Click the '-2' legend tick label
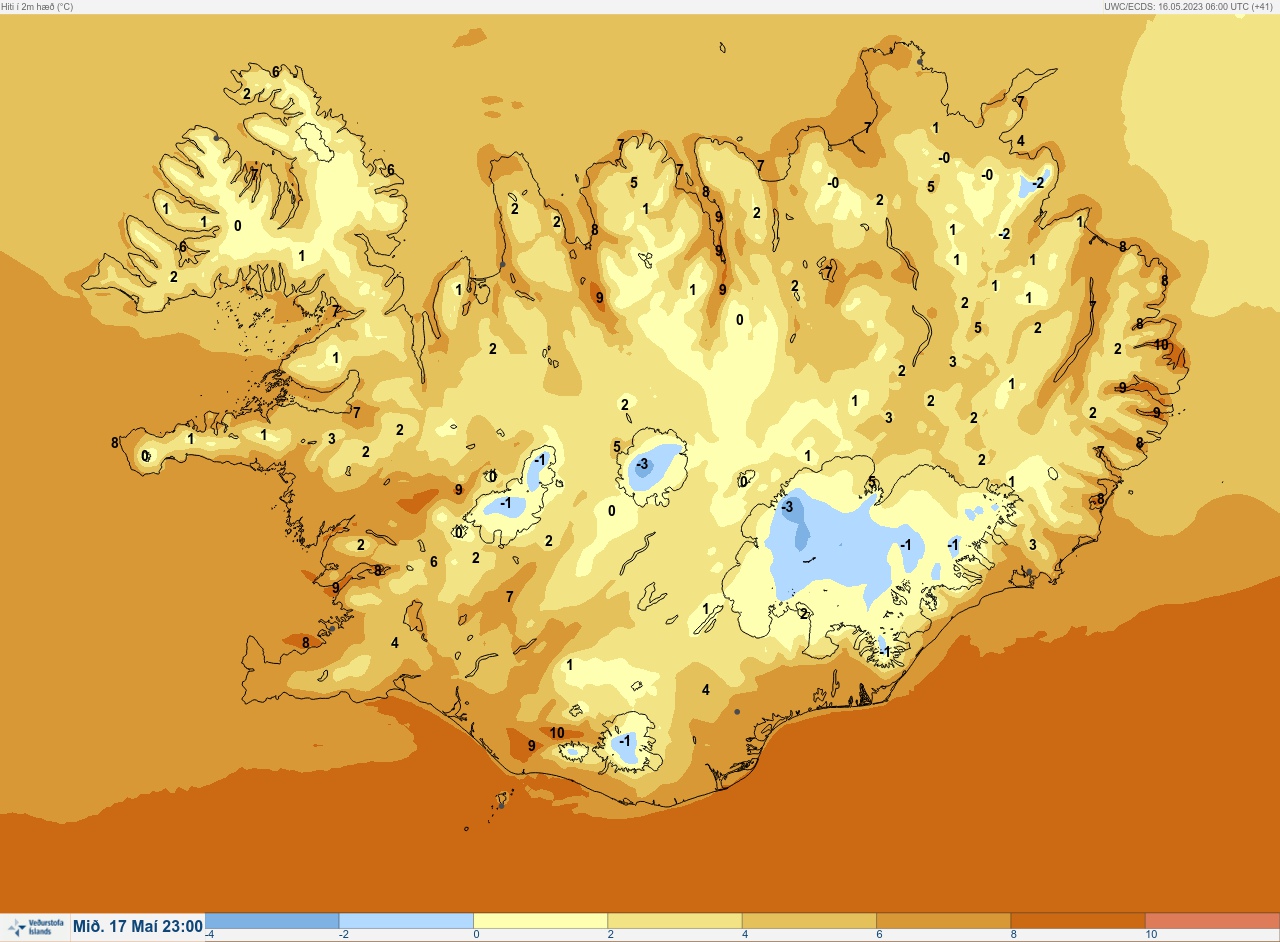Viewport: 1280px width, 942px height. click(x=344, y=935)
